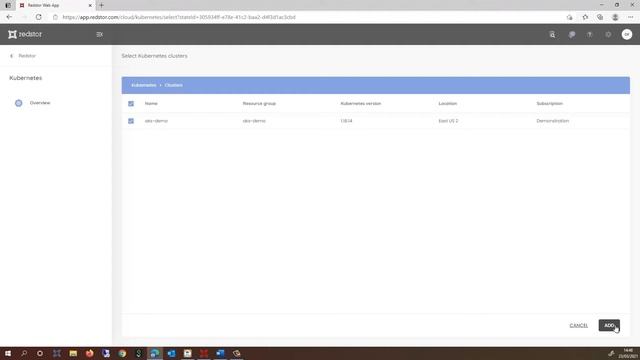Click the Location column header
Viewport: 640px width, 360px height.
(x=448, y=104)
